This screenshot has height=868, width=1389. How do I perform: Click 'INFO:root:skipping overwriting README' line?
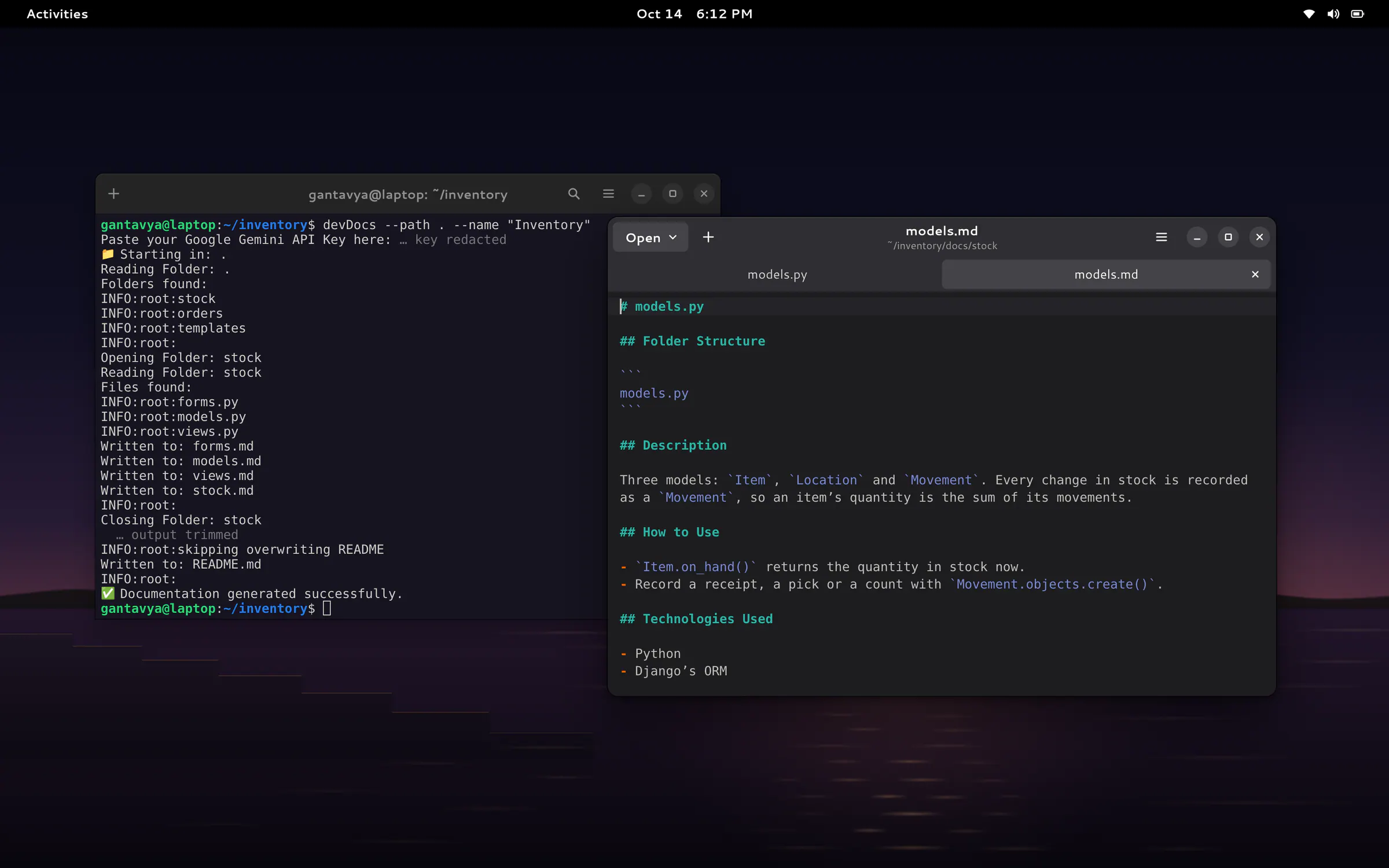(242, 550)
